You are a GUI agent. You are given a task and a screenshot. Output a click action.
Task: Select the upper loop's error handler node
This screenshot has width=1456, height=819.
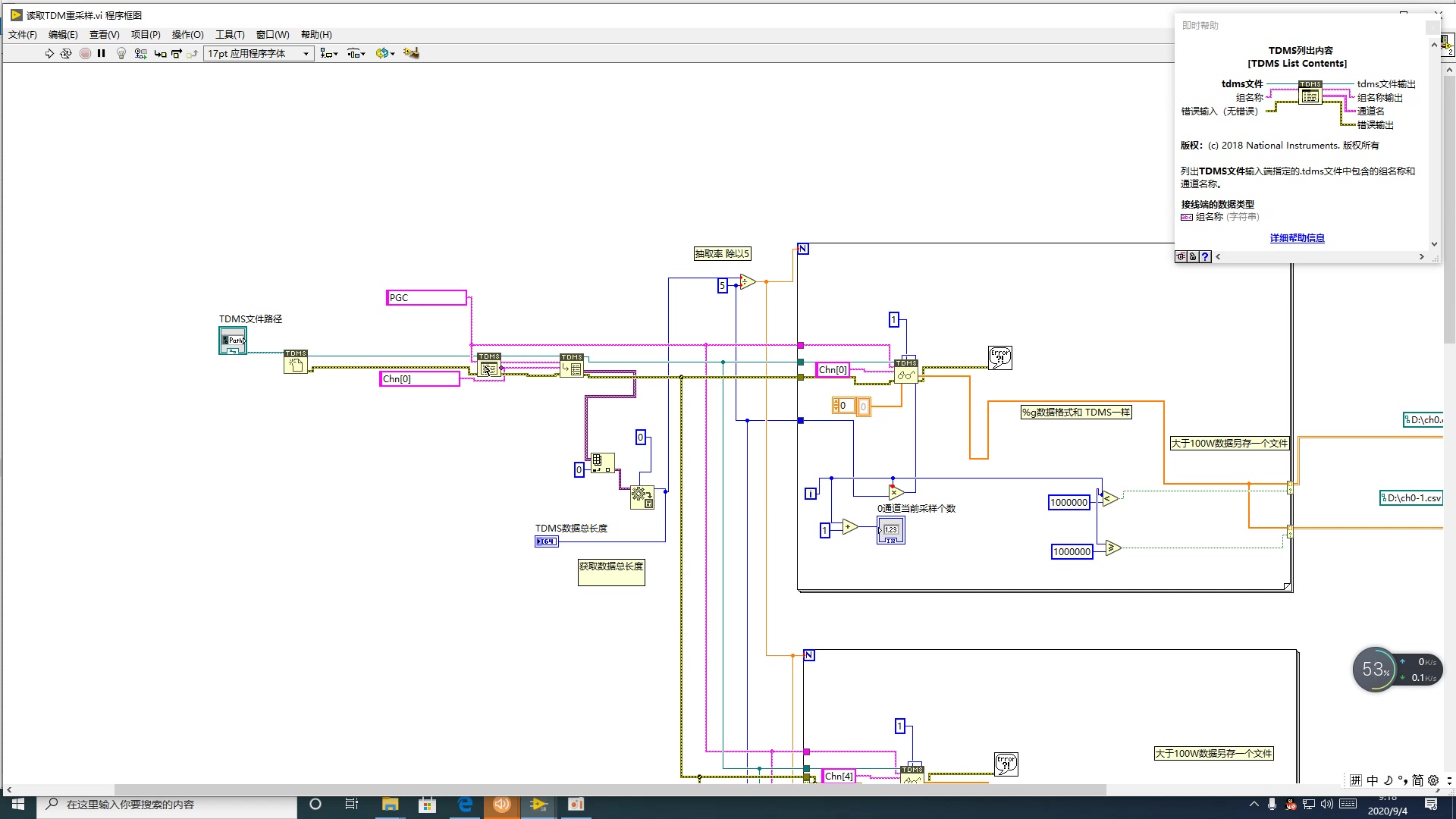pos(1000,358)
